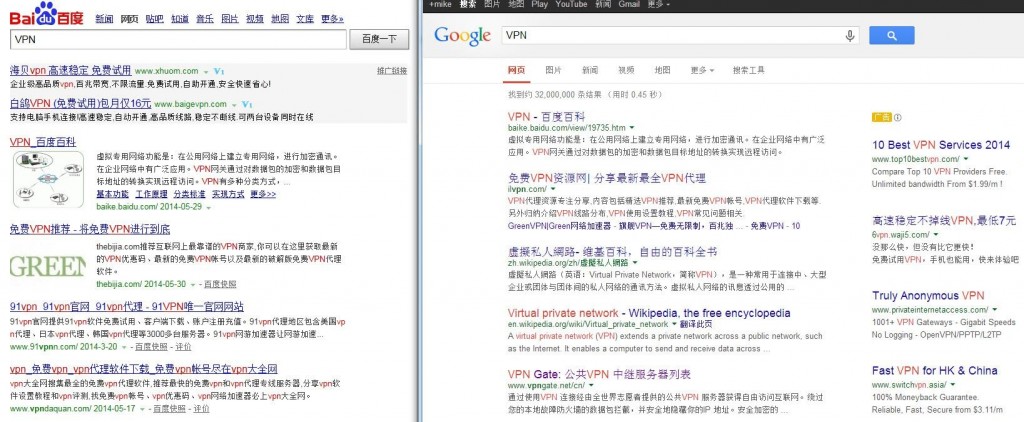Open Gmail from Google's black top bar
Screen dimensions: 1024x422
[629, 5]
